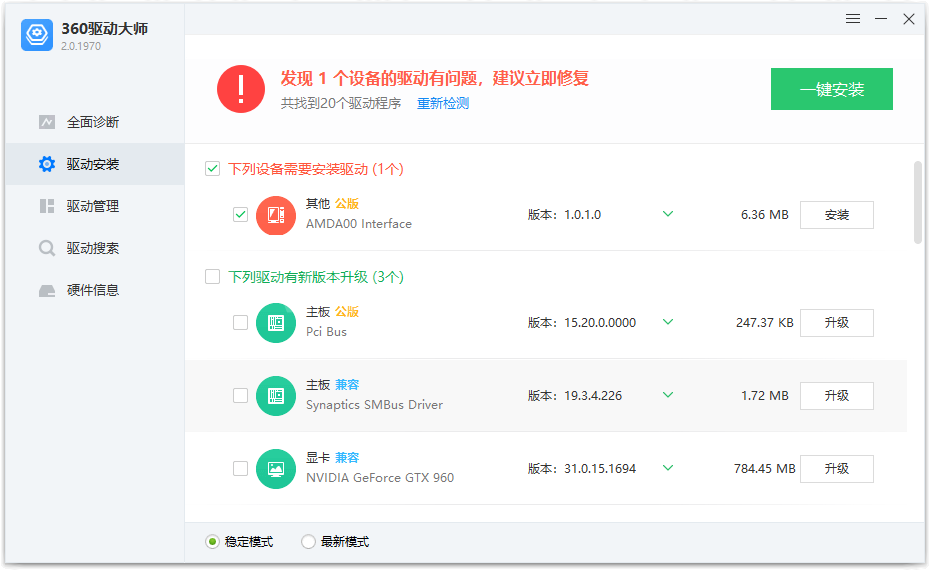Click the 兼容 tag on NVIDIA driver
930x570 pixels.
click(347, 458)
